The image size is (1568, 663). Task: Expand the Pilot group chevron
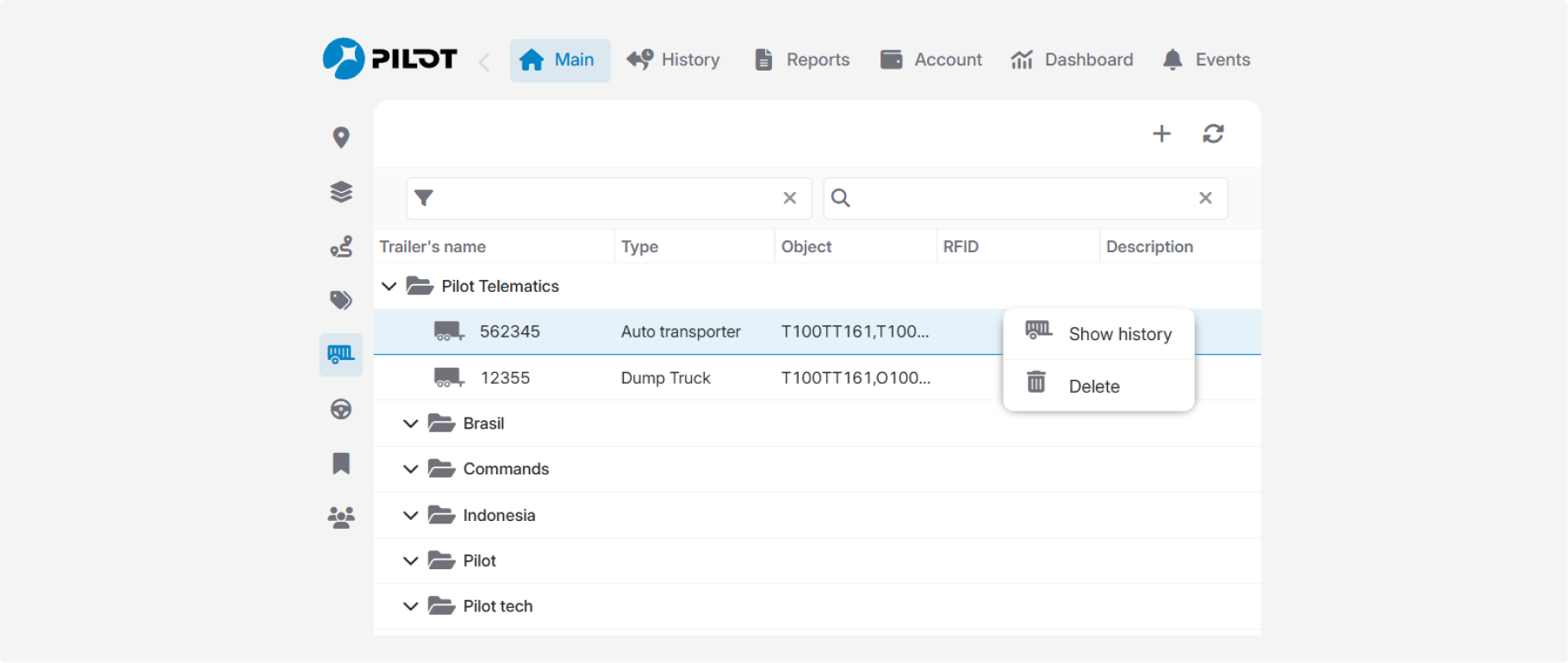411,561
